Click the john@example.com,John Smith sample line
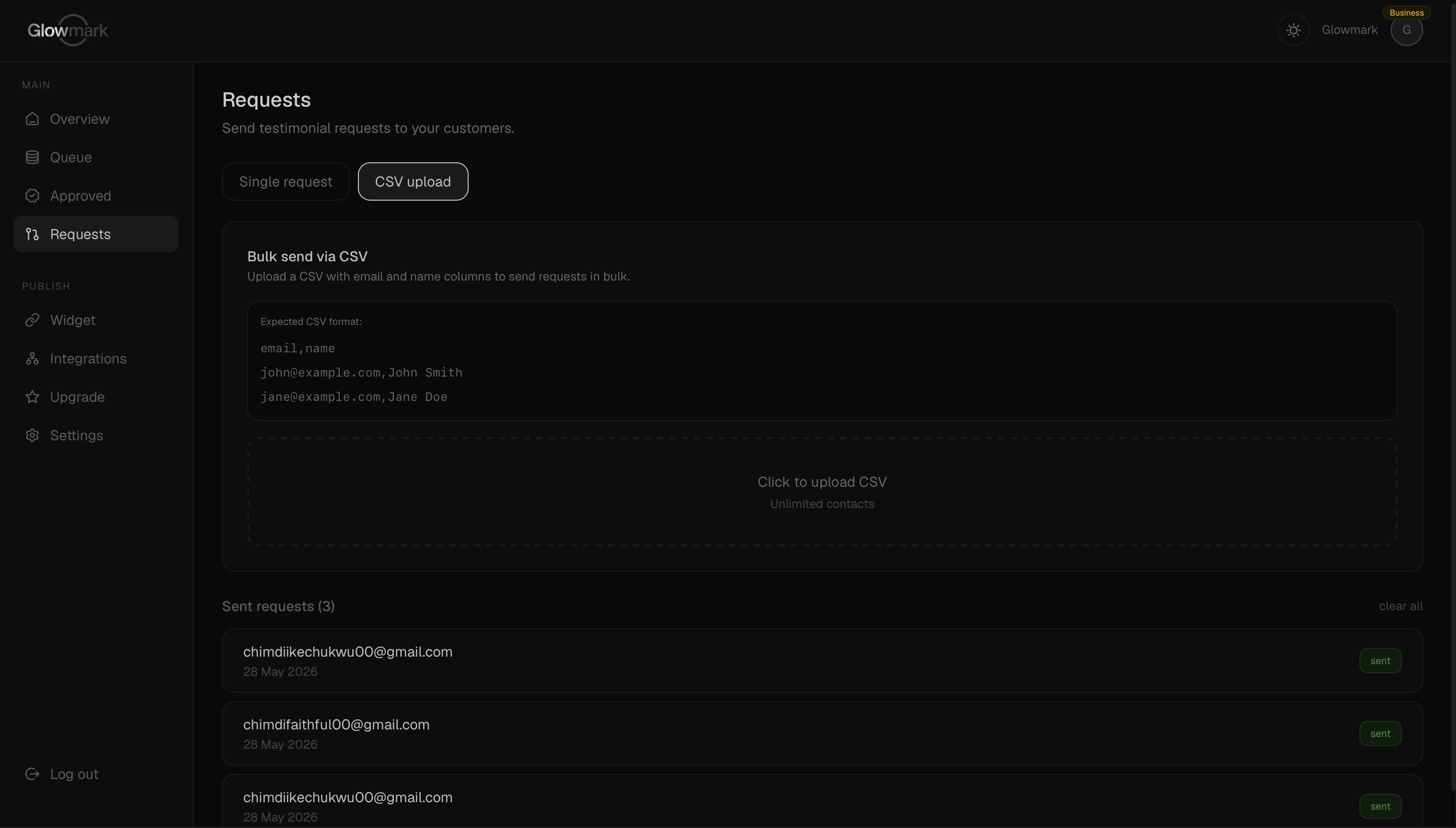 [x=361, y=373]
